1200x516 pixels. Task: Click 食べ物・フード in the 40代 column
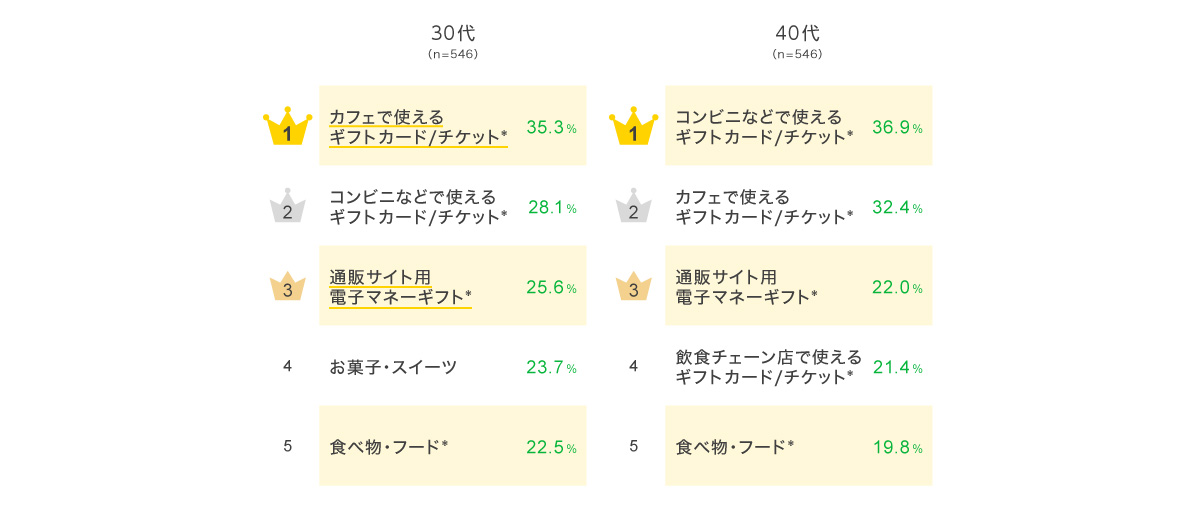point(735,447)
